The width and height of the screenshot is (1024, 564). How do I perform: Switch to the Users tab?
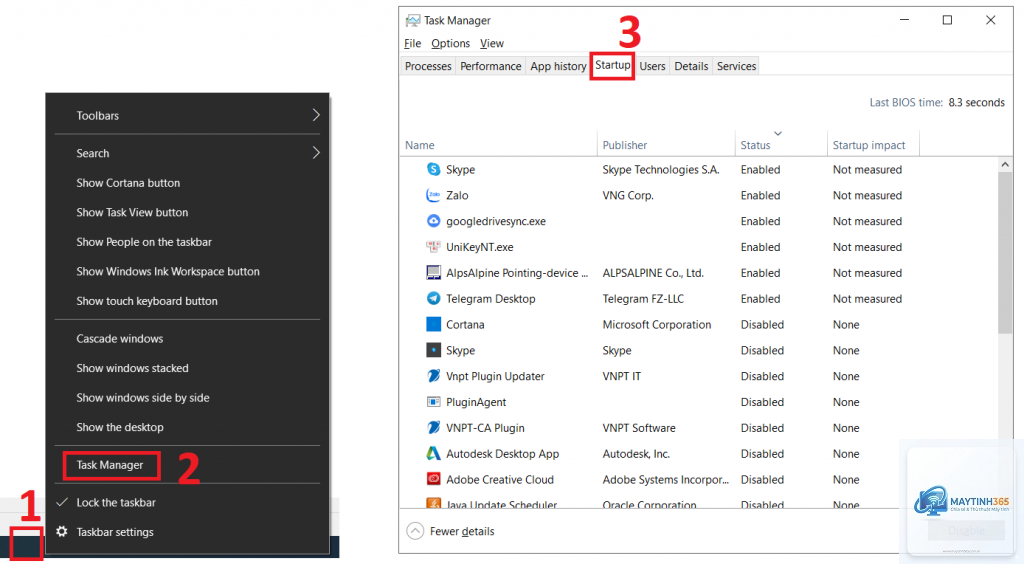coord(652,66)
